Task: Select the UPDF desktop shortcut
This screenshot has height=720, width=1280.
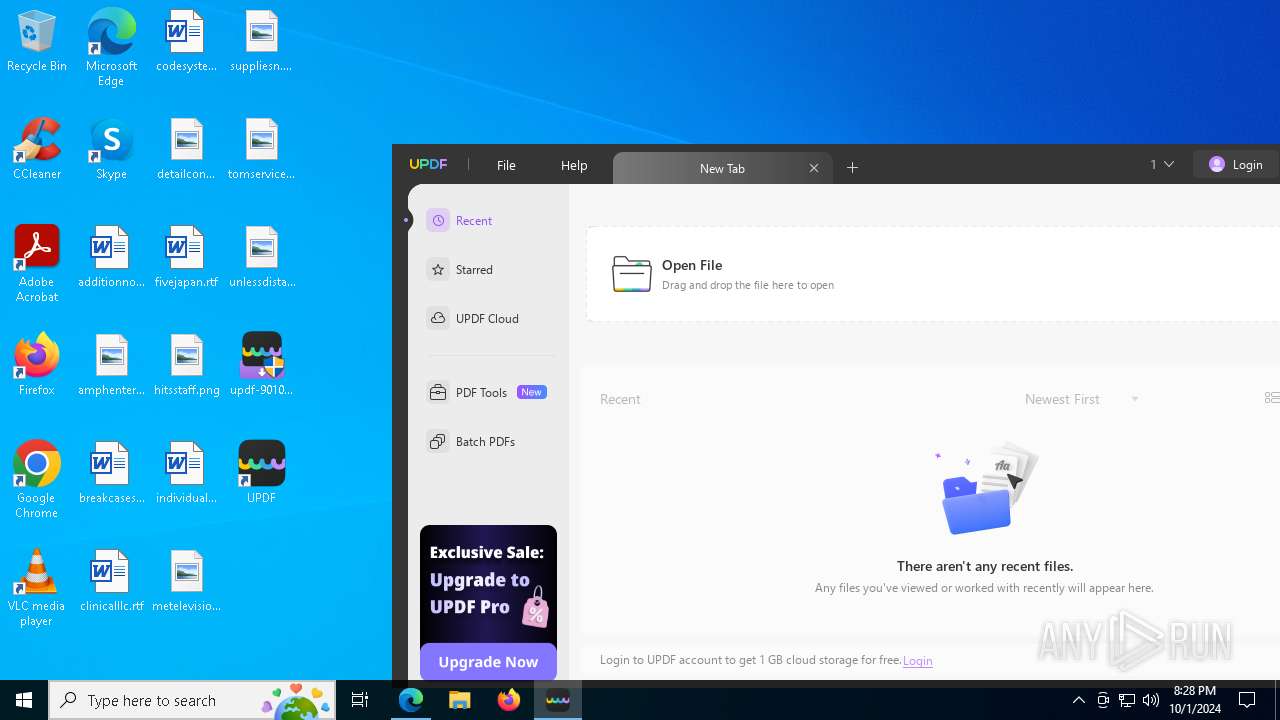Action: coord(261,473)
